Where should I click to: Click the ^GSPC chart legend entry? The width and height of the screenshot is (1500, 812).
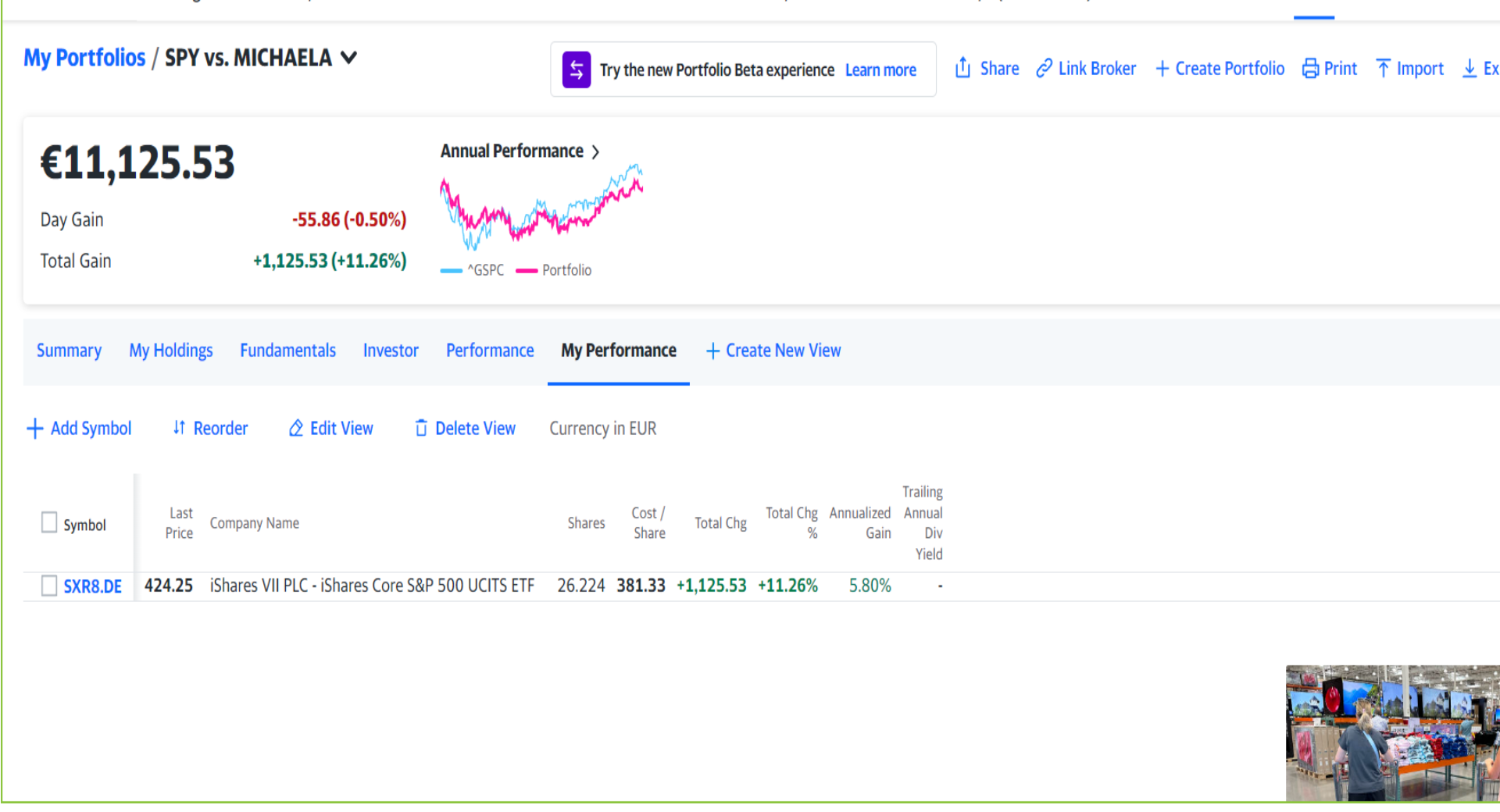pos(473,270)
